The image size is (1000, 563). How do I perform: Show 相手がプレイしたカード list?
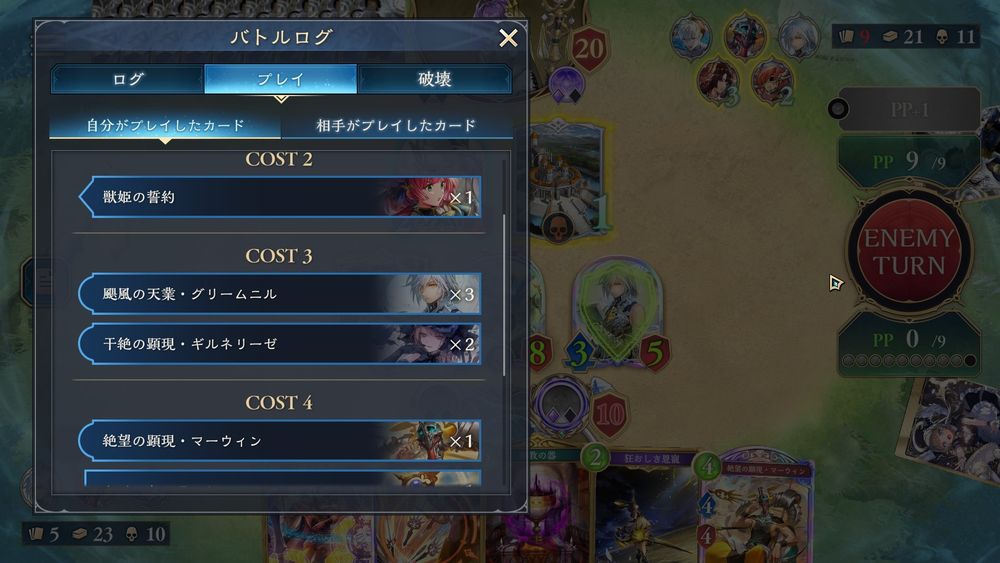[396, 125]
